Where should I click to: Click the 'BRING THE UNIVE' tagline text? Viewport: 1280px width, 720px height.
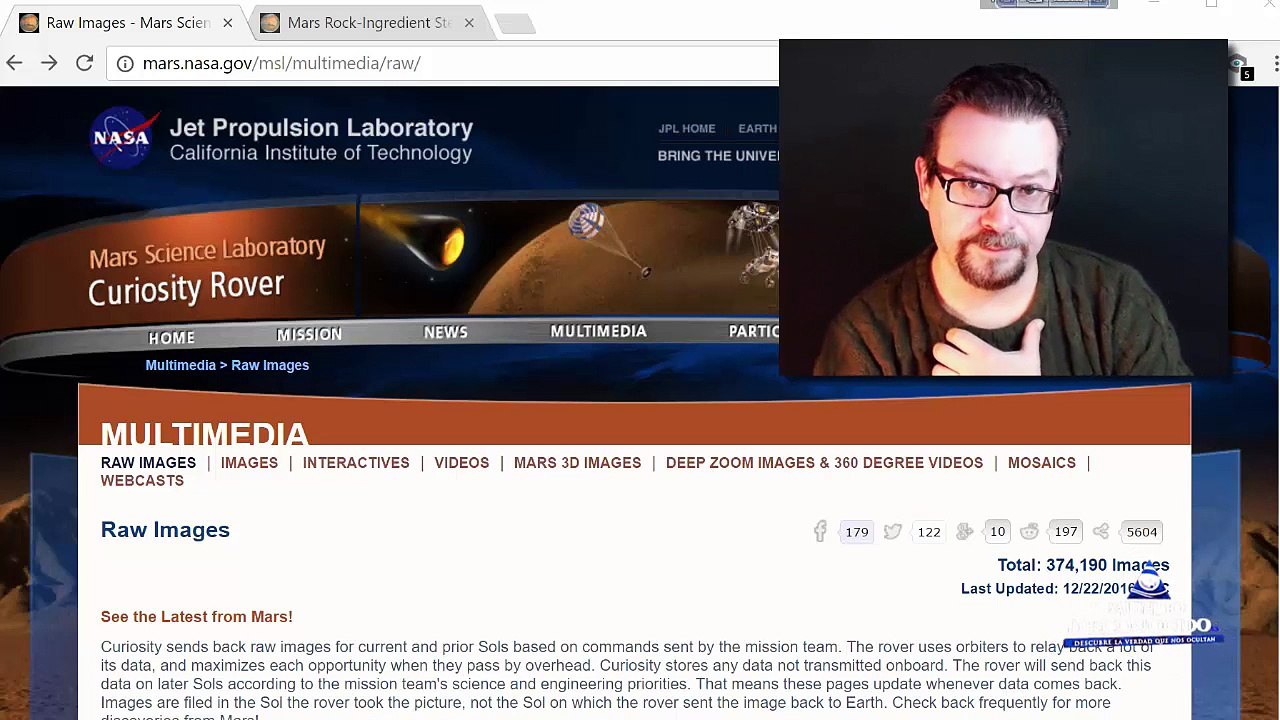click(718, 155)
